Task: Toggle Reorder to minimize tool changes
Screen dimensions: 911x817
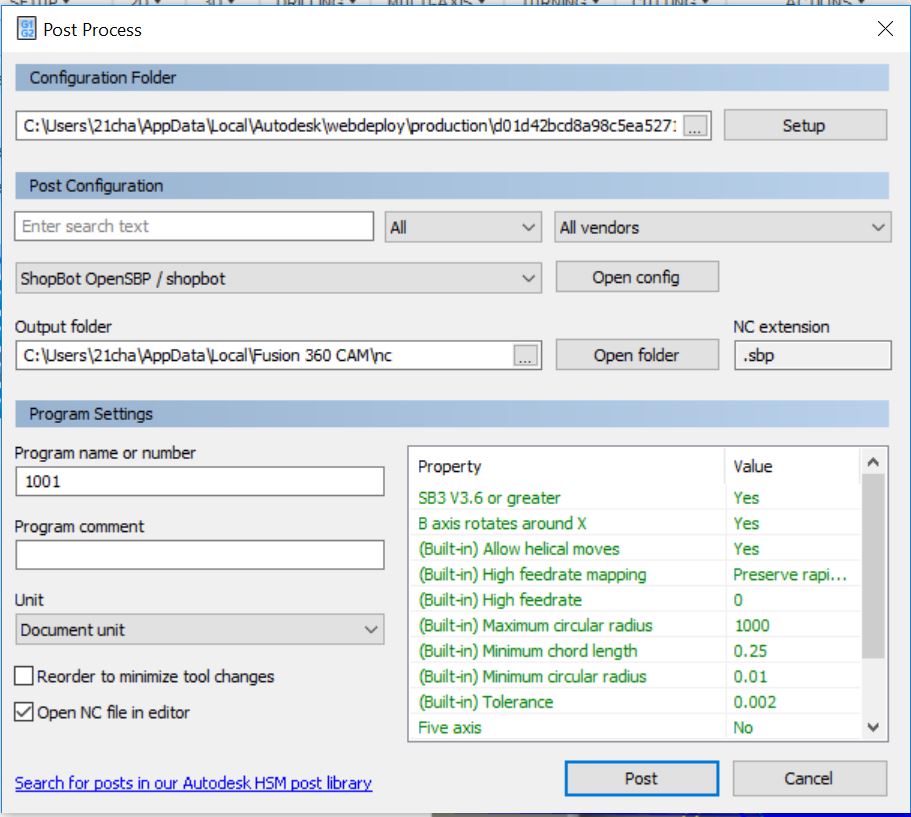Action: click(x=24, y=676)
